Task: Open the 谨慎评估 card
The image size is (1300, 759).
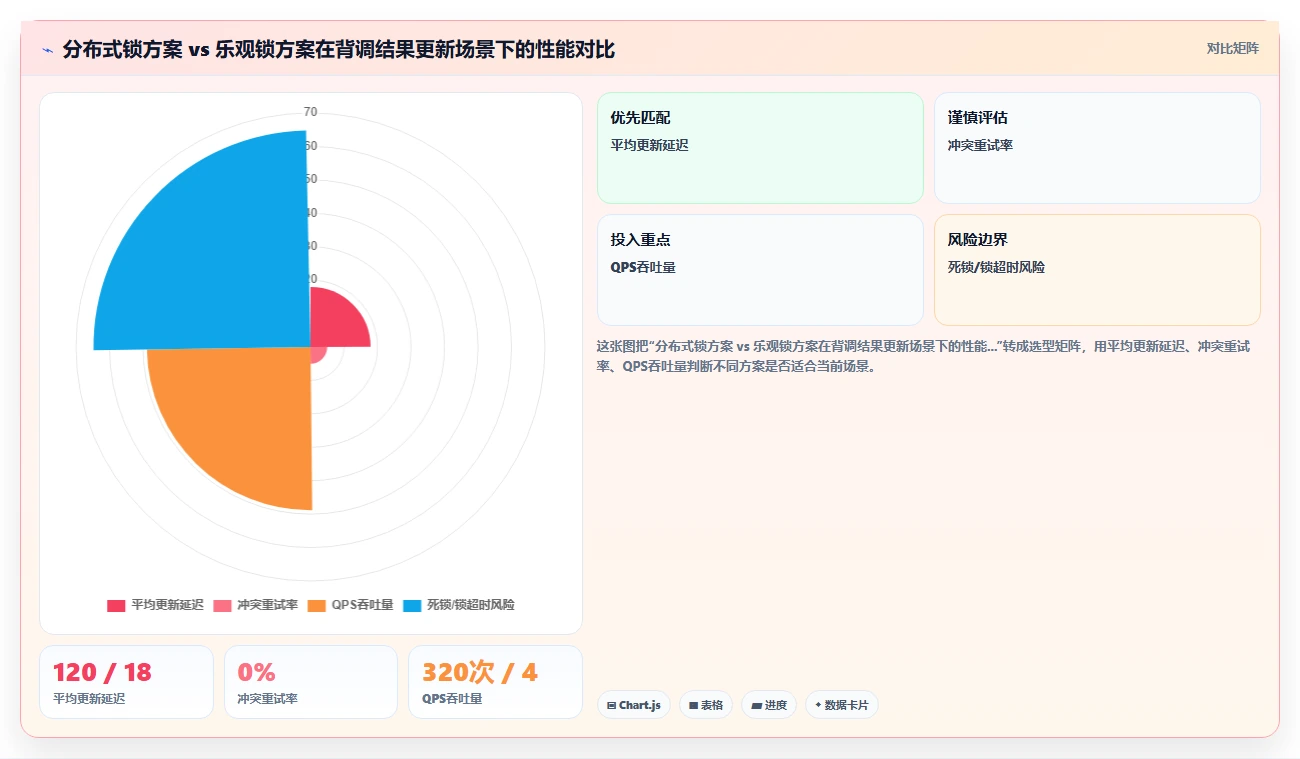Action: click(x=1097, y=148)
